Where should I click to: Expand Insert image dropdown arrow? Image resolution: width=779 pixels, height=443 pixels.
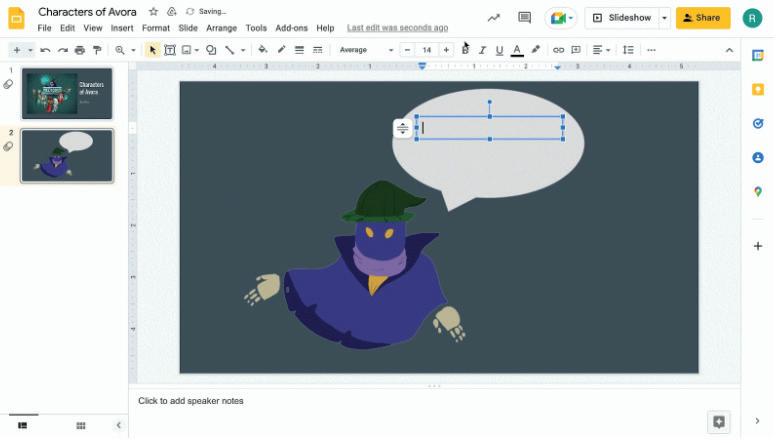(197, 50)
